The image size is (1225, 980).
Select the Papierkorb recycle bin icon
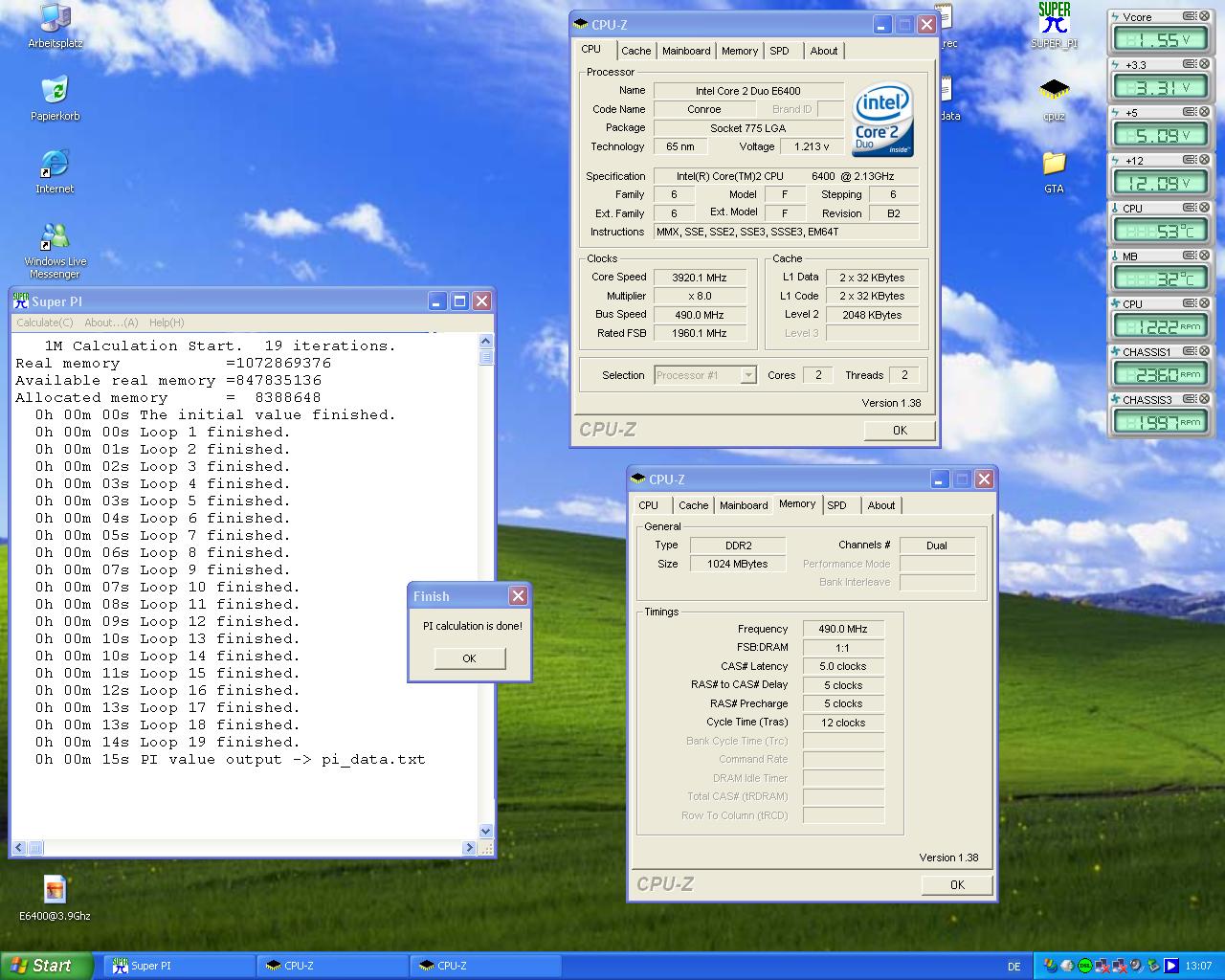[56, 100]
